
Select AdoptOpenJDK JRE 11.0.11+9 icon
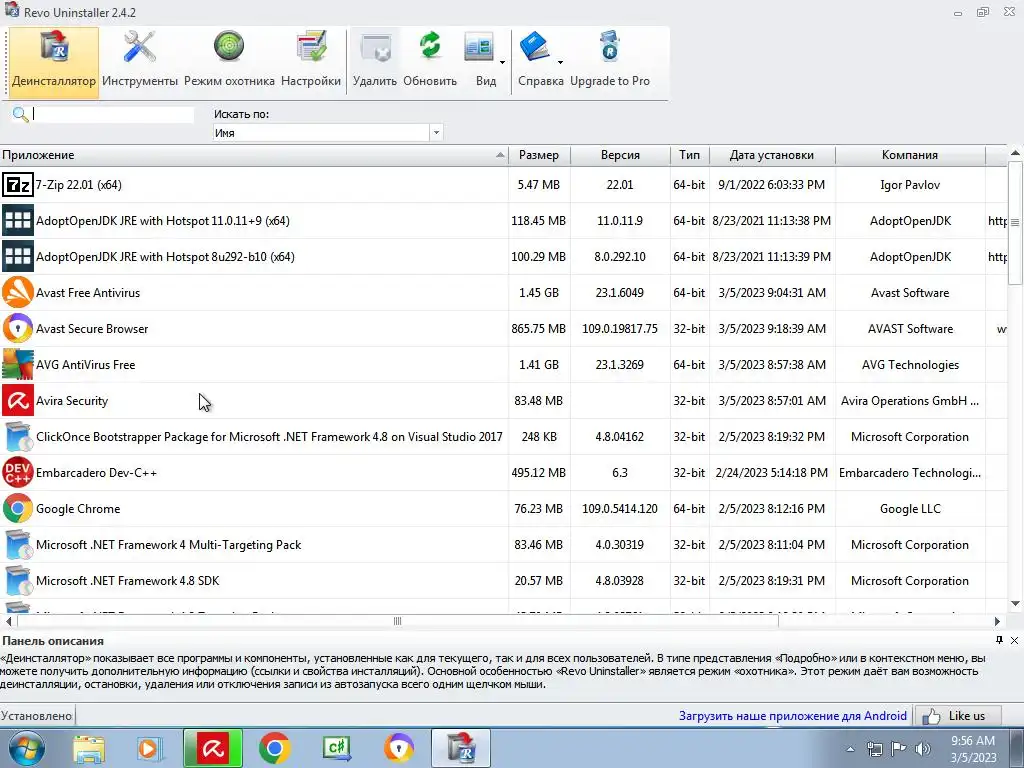point(18,221)
